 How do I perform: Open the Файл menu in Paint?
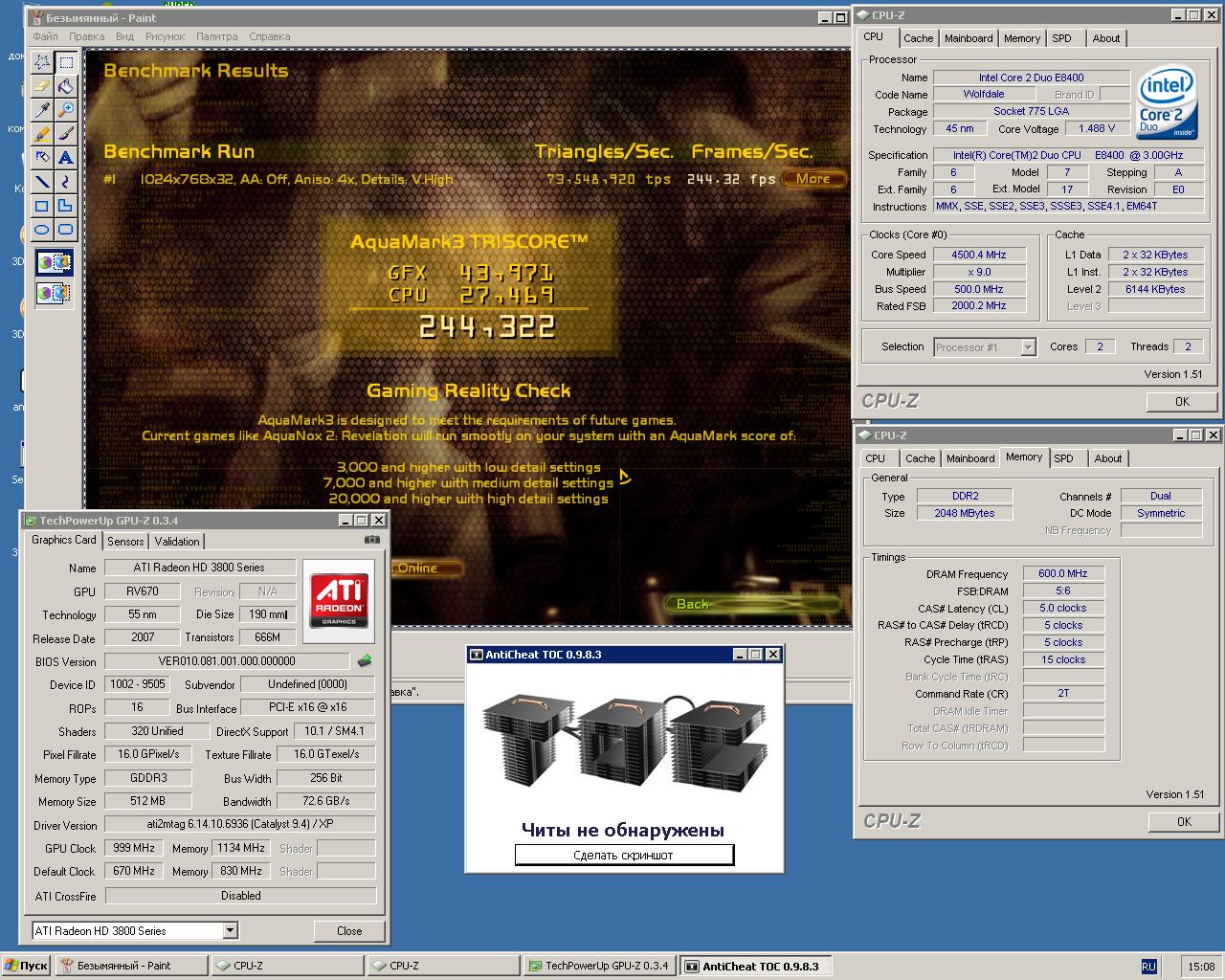click(x=45, y=36)
